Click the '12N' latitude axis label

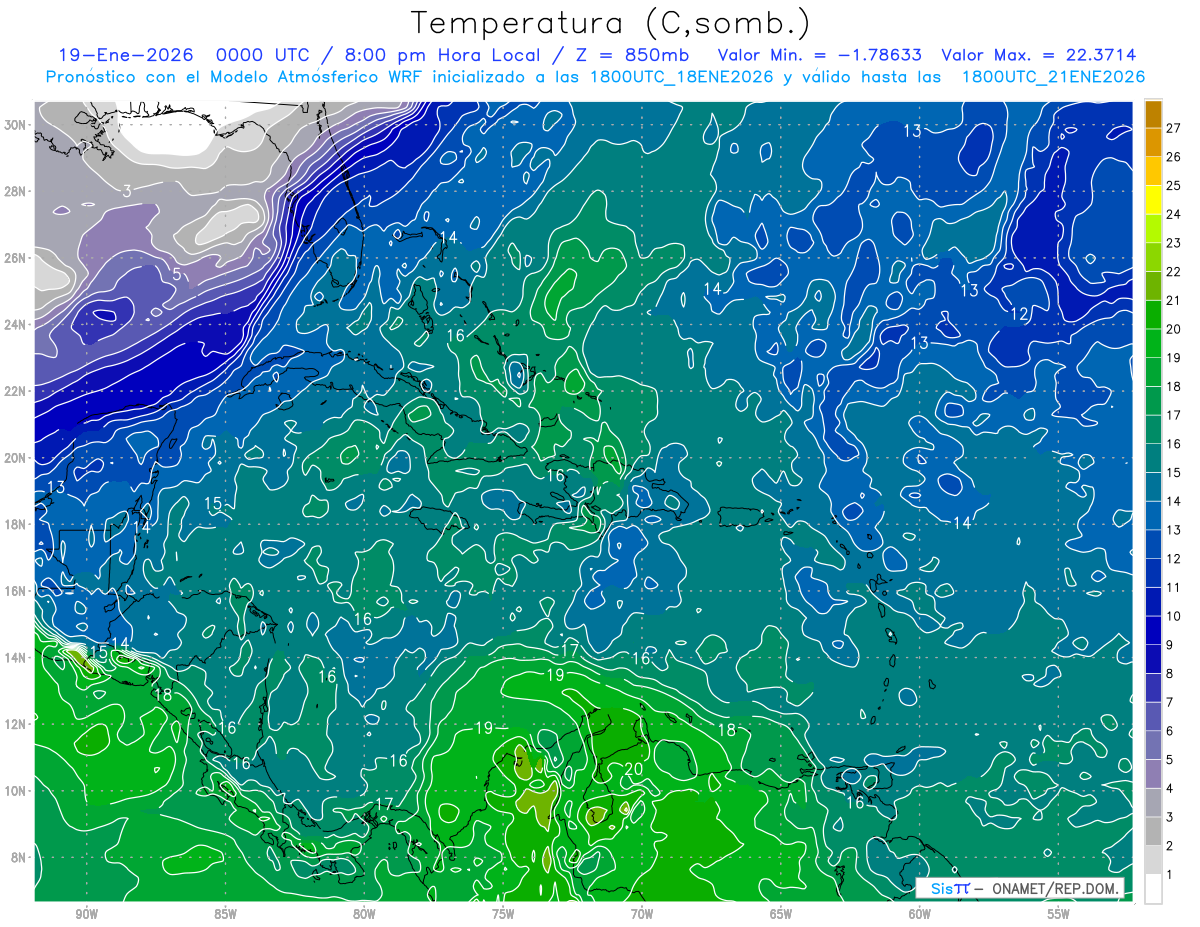(x=17, y=724)
